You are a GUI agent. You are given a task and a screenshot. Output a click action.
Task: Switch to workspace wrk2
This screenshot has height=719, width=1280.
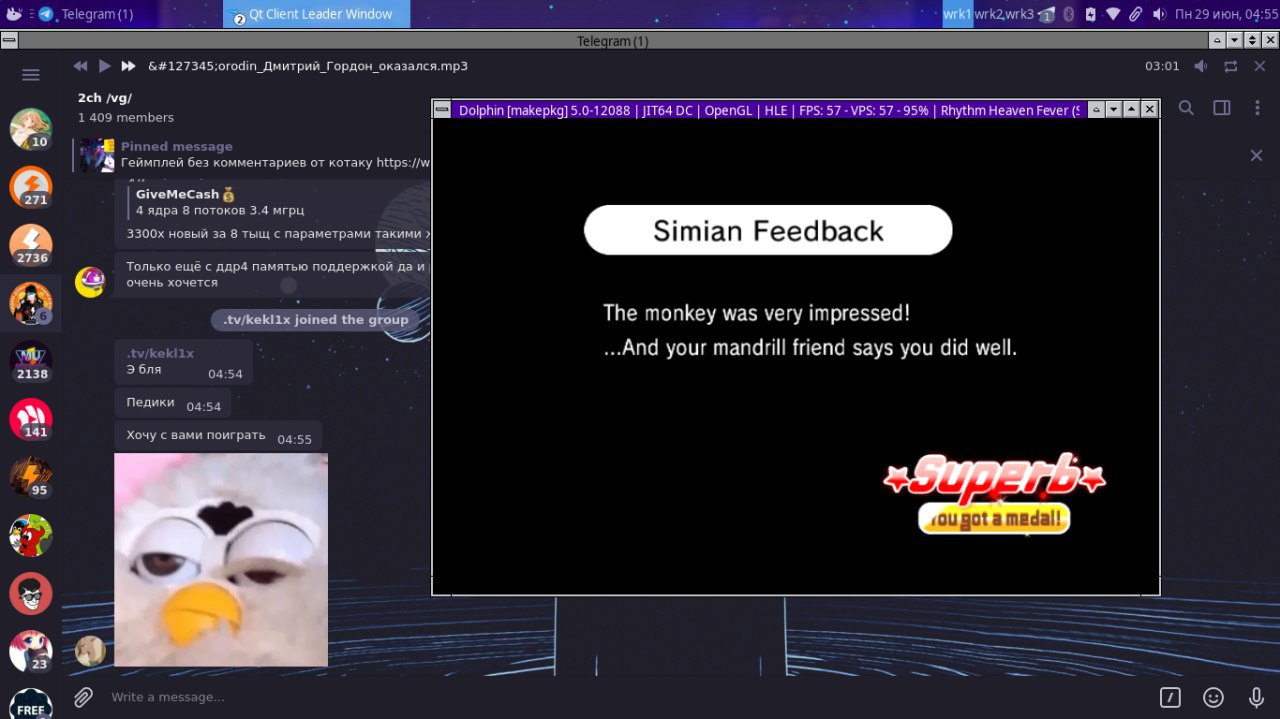coord(988,14)
